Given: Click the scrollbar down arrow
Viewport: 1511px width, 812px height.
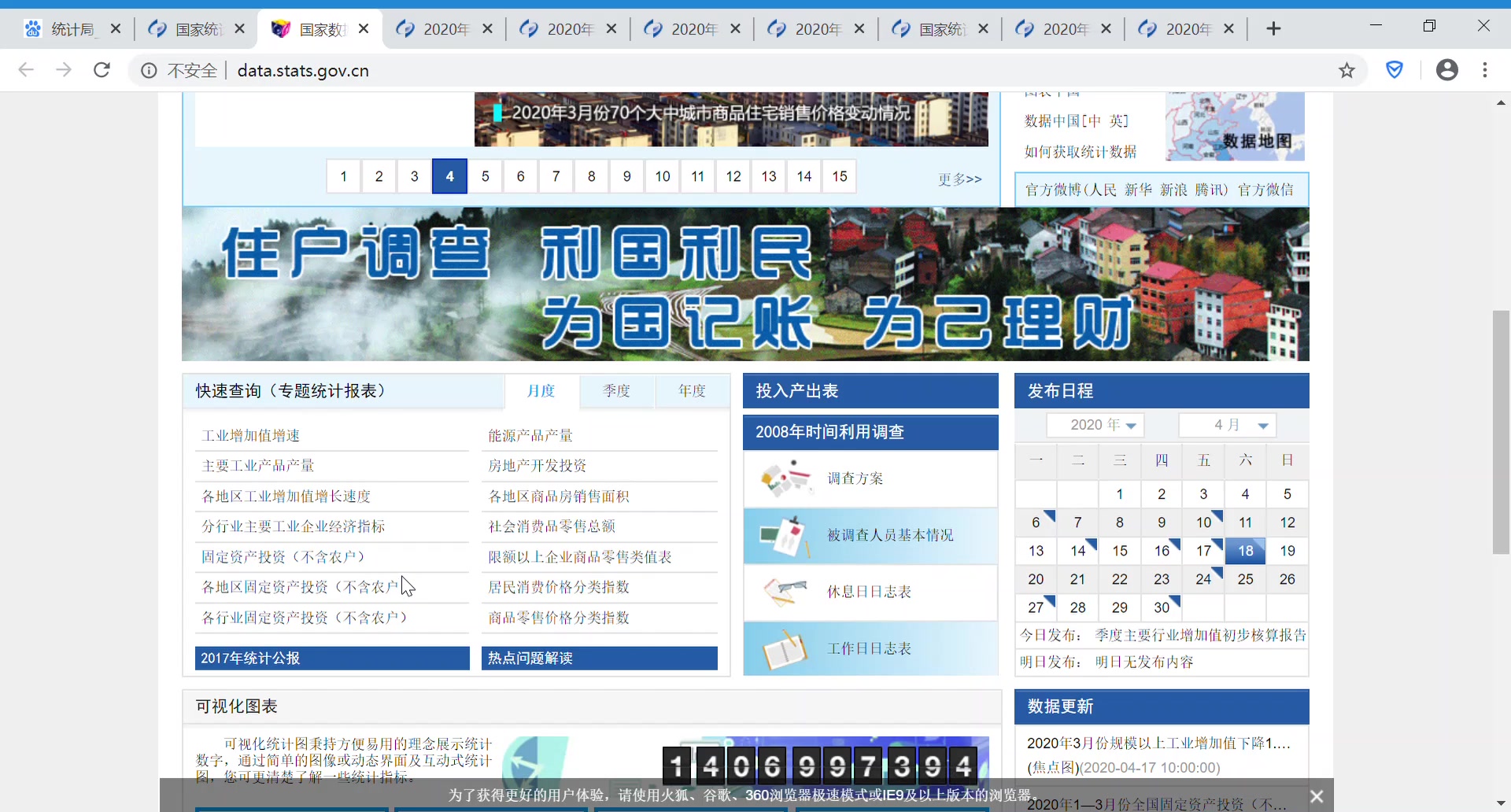Looking at the screenshot, I should click(x=1501, y=803).
